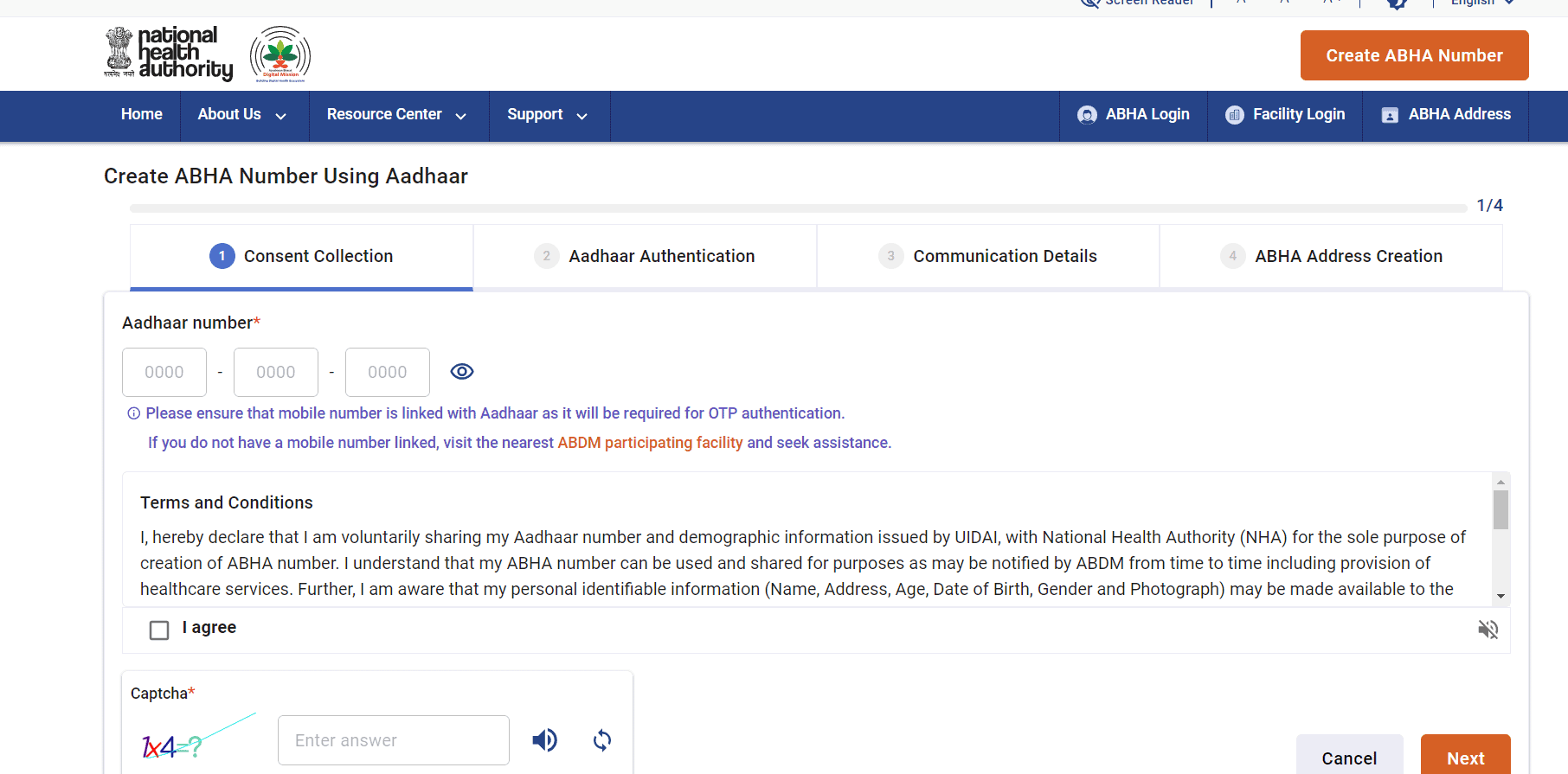Viewport: 1568px width, 774px height.
Task: Click the first Aadhaar number field
Action: (164, 372)
